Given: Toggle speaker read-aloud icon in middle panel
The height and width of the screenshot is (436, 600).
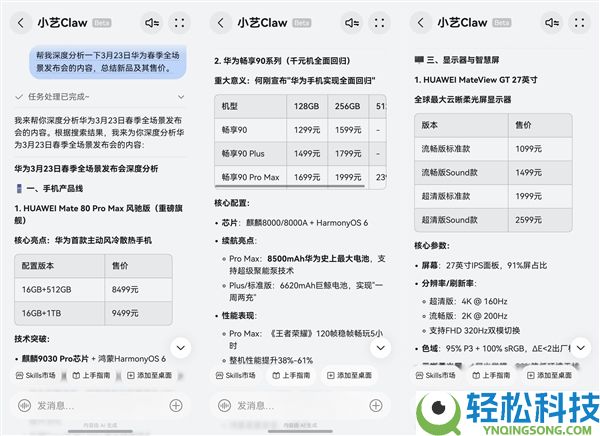Looking at the screenshot, I should click(352, 23).
